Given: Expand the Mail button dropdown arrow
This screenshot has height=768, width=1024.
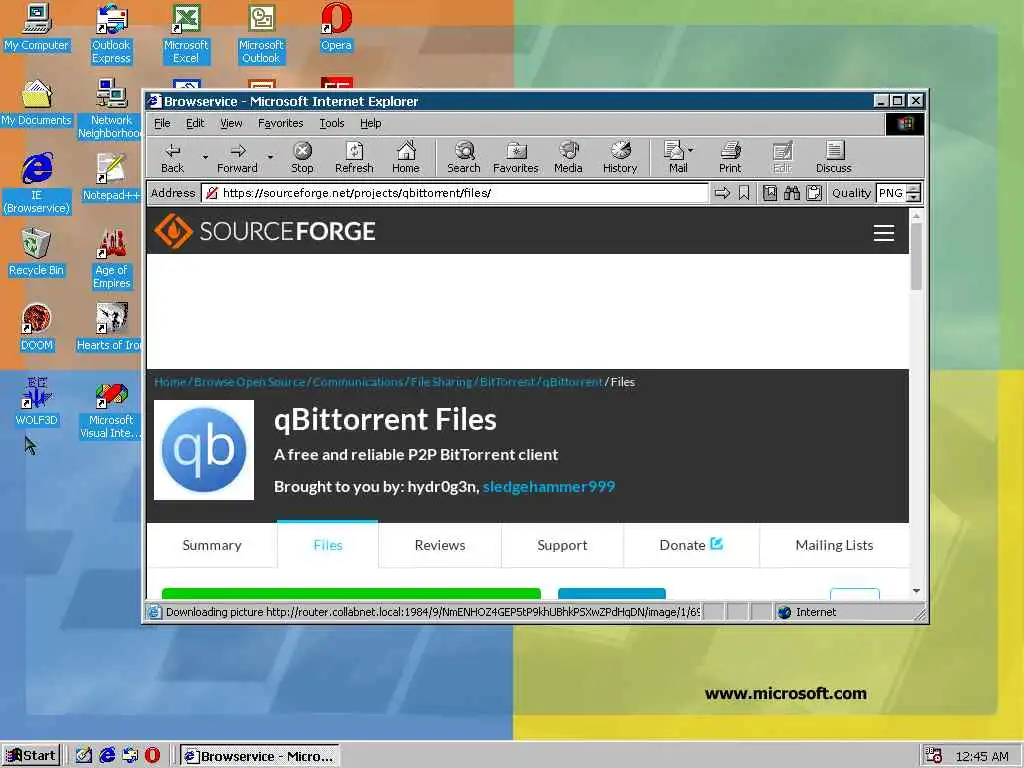Looking at the screenshot, I should coord(691,150).
